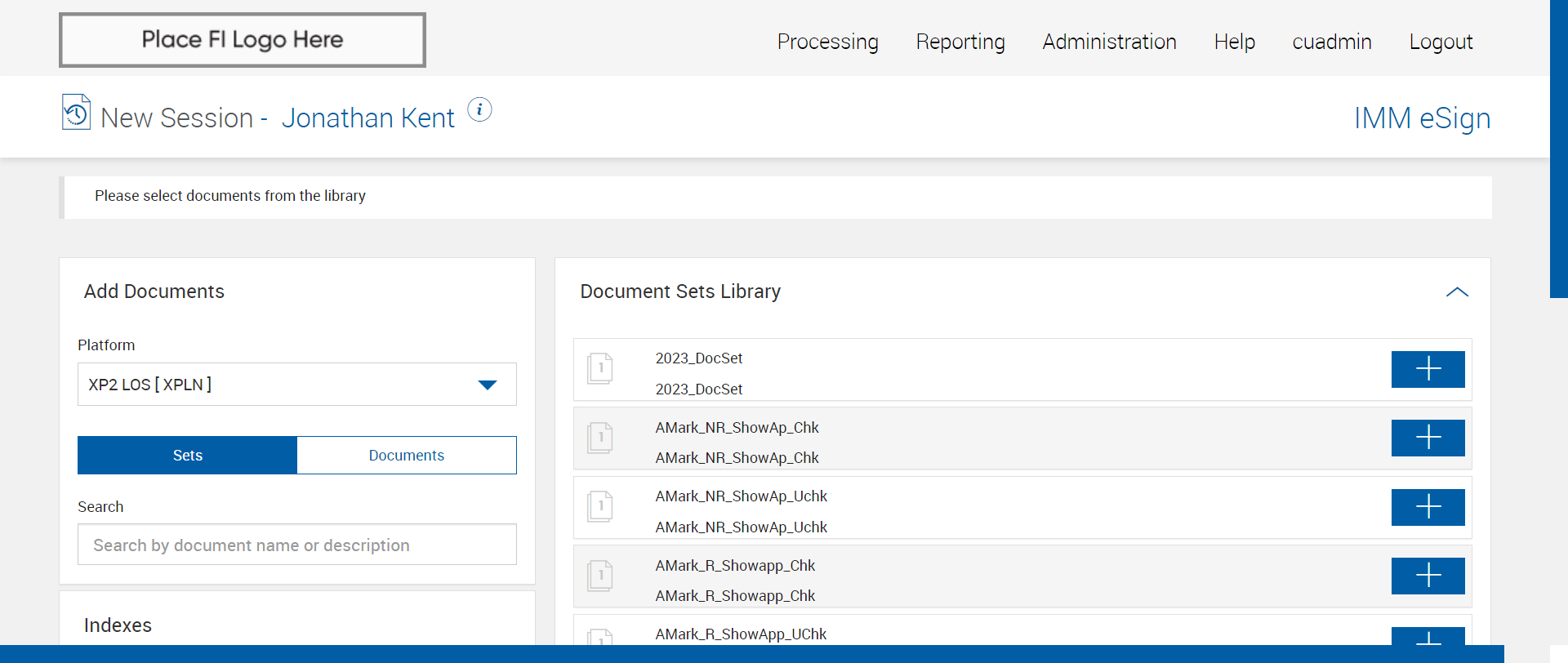Click the page's vertical scrollbar thumb
Image resolution: width=1568 pixels, height=663 pixels.
point(1558,147)
